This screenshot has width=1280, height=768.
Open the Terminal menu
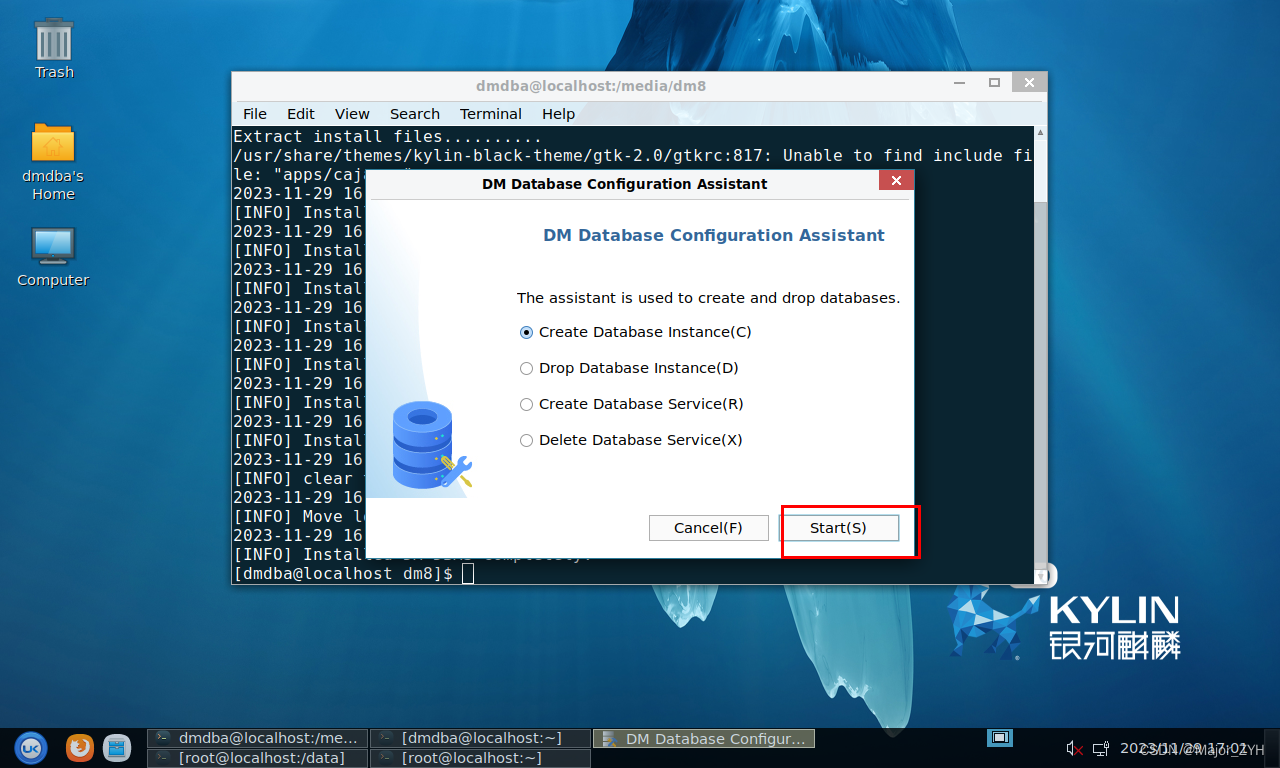[490, 114]
